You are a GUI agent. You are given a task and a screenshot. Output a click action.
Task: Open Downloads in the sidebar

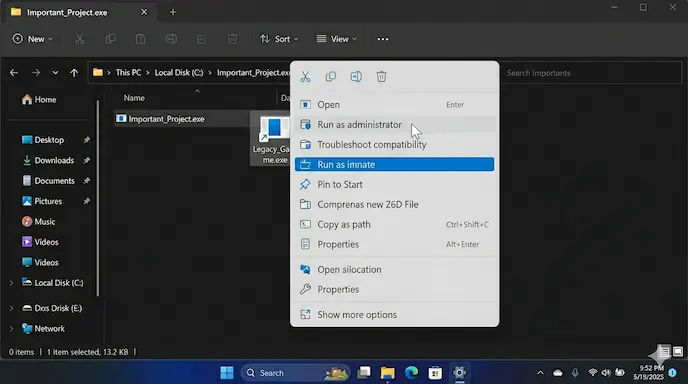pos(48,161)
